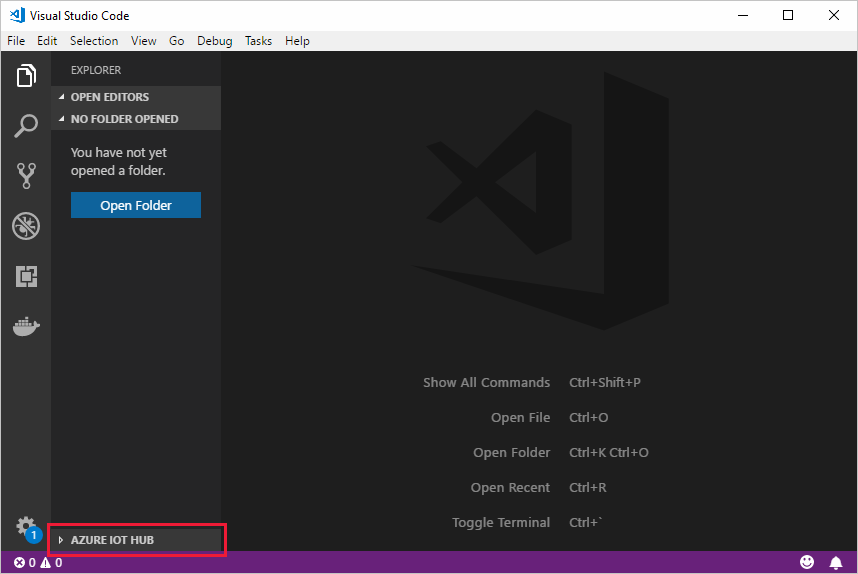Image resolution: width=858 pixels, height=574 pixels.
Task: Collapse the No Folder Opened section
Action: (x=136, y=119)
